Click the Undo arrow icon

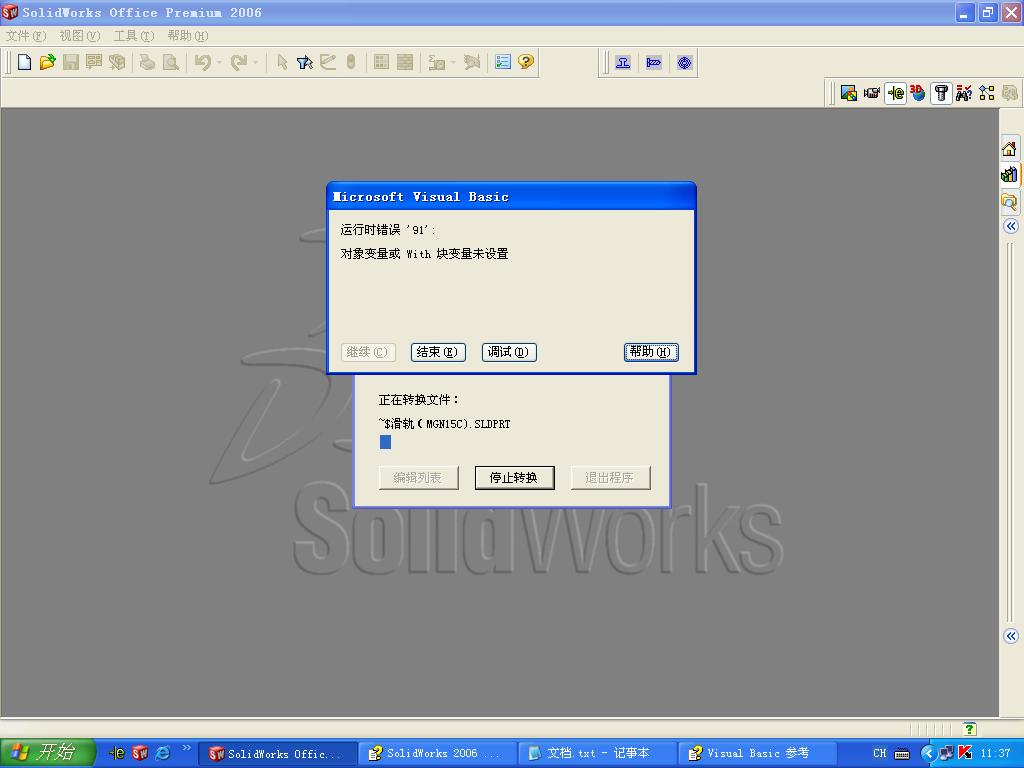point(203,63)
